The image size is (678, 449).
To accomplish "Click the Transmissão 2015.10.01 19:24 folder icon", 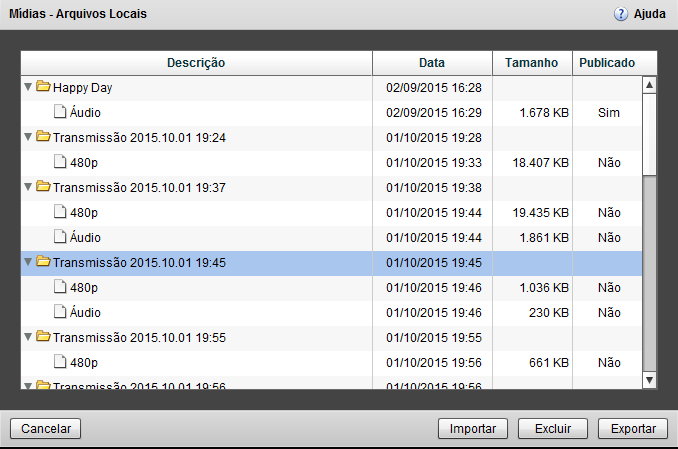I will point(43,136).
